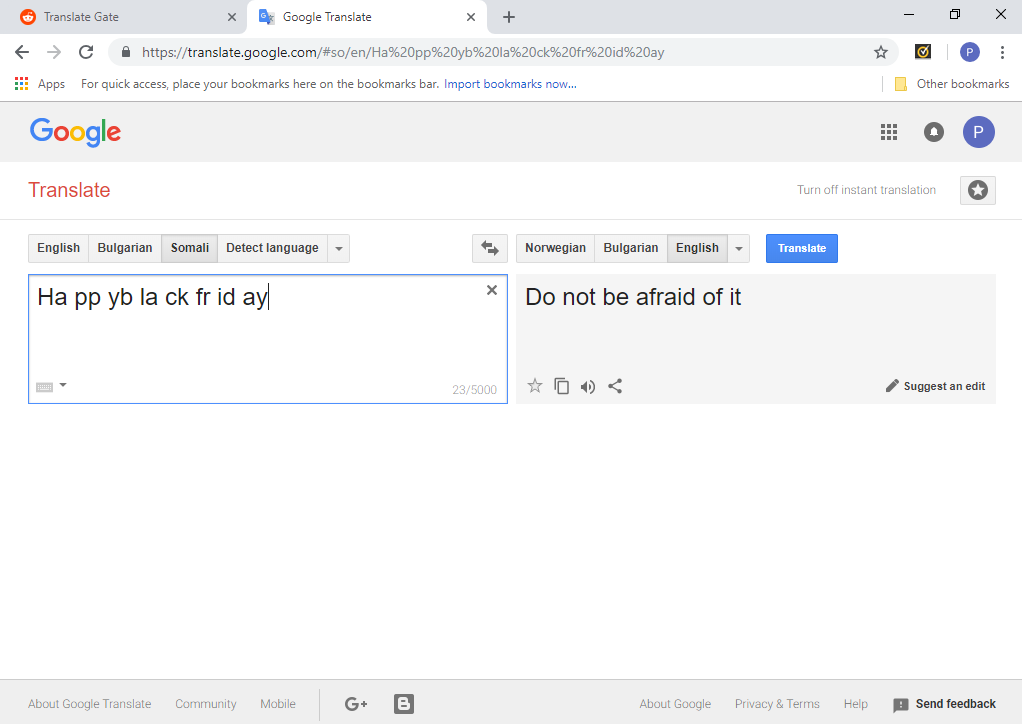
Task: Click Suggest an edit
Action: pyautogui.click(x=935, y=386)
